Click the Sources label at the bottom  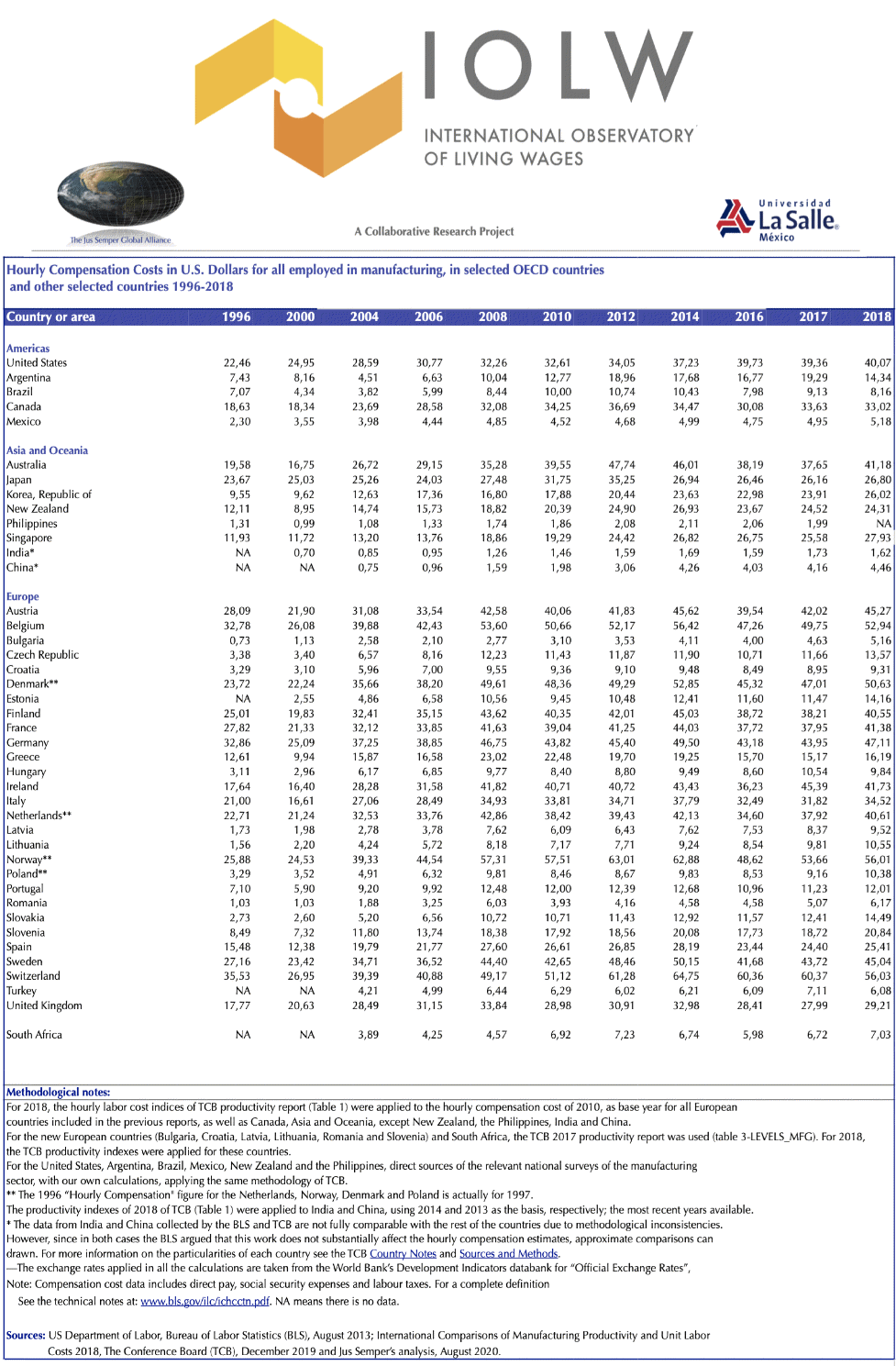click(26, 1335)
